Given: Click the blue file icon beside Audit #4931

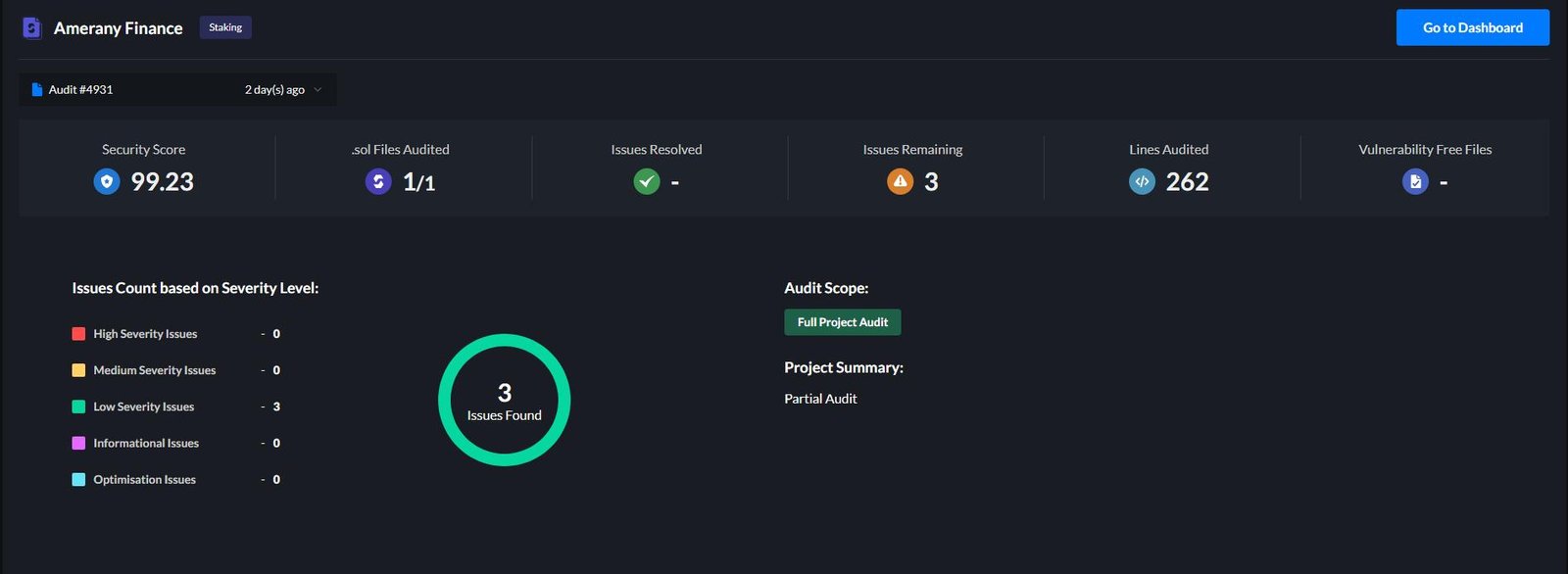Looking at the screenshot, I should (x=37, y=90).
